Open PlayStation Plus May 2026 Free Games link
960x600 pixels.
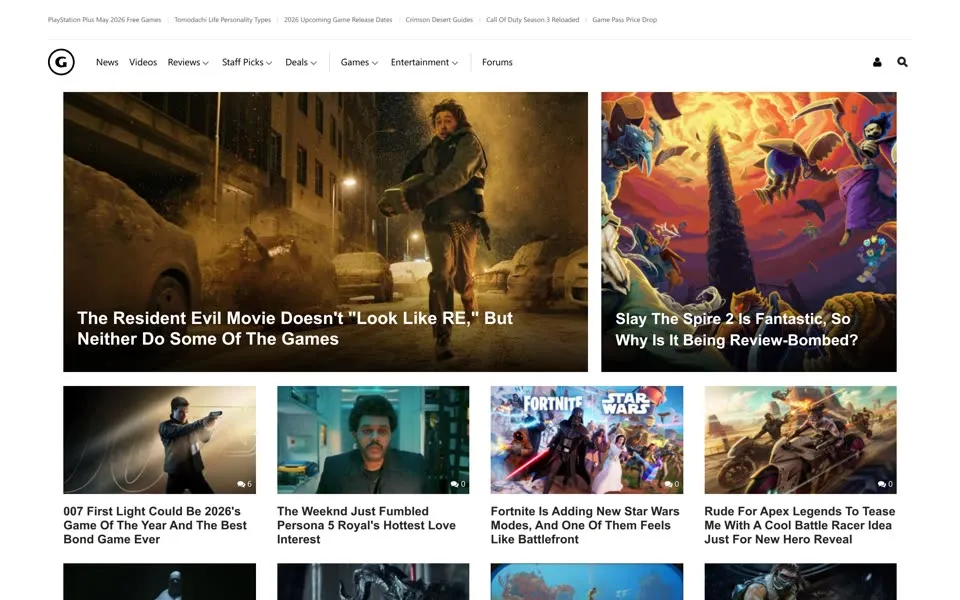coord(104,20)
